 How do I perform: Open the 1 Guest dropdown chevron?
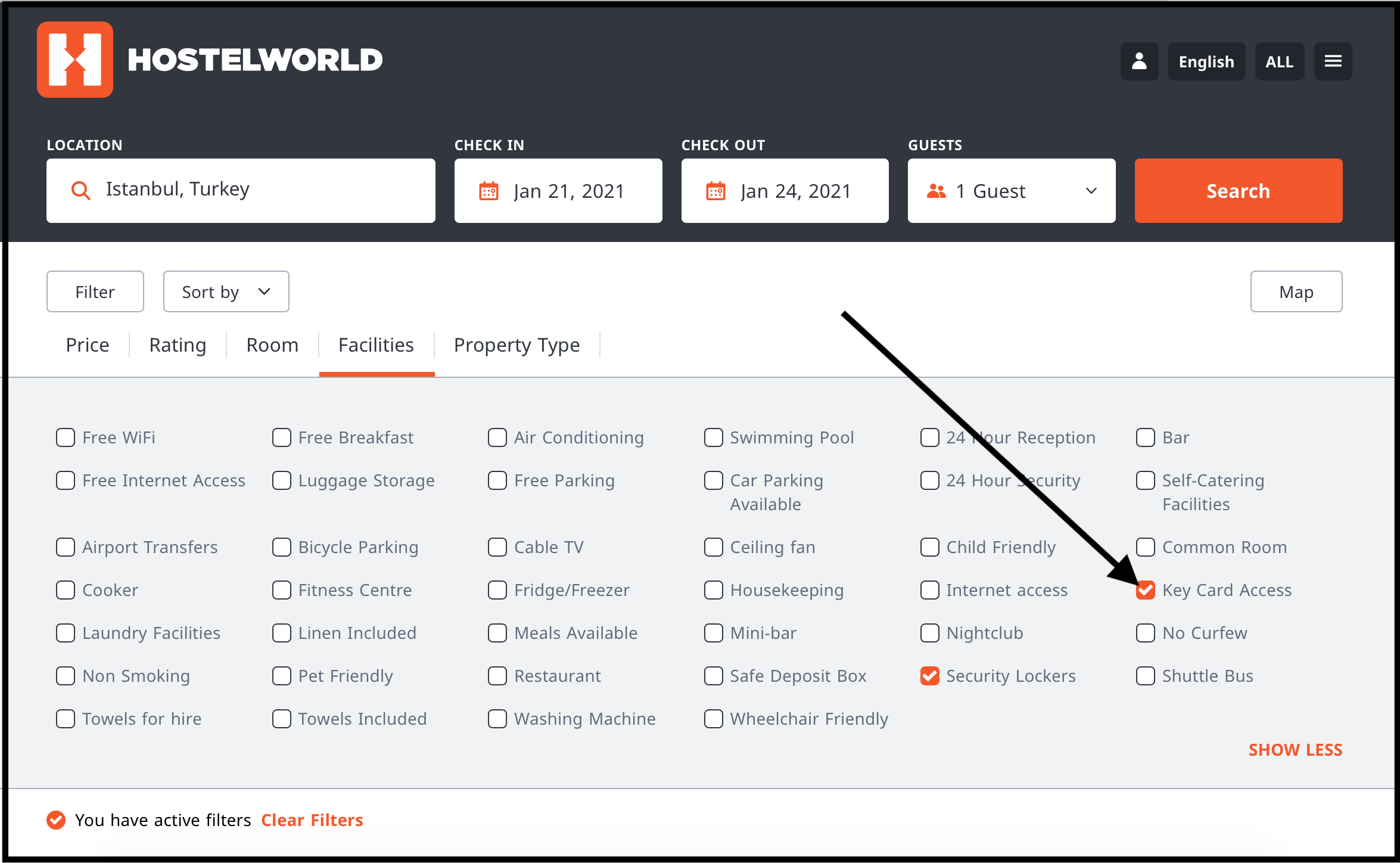tap(1091, 191)
